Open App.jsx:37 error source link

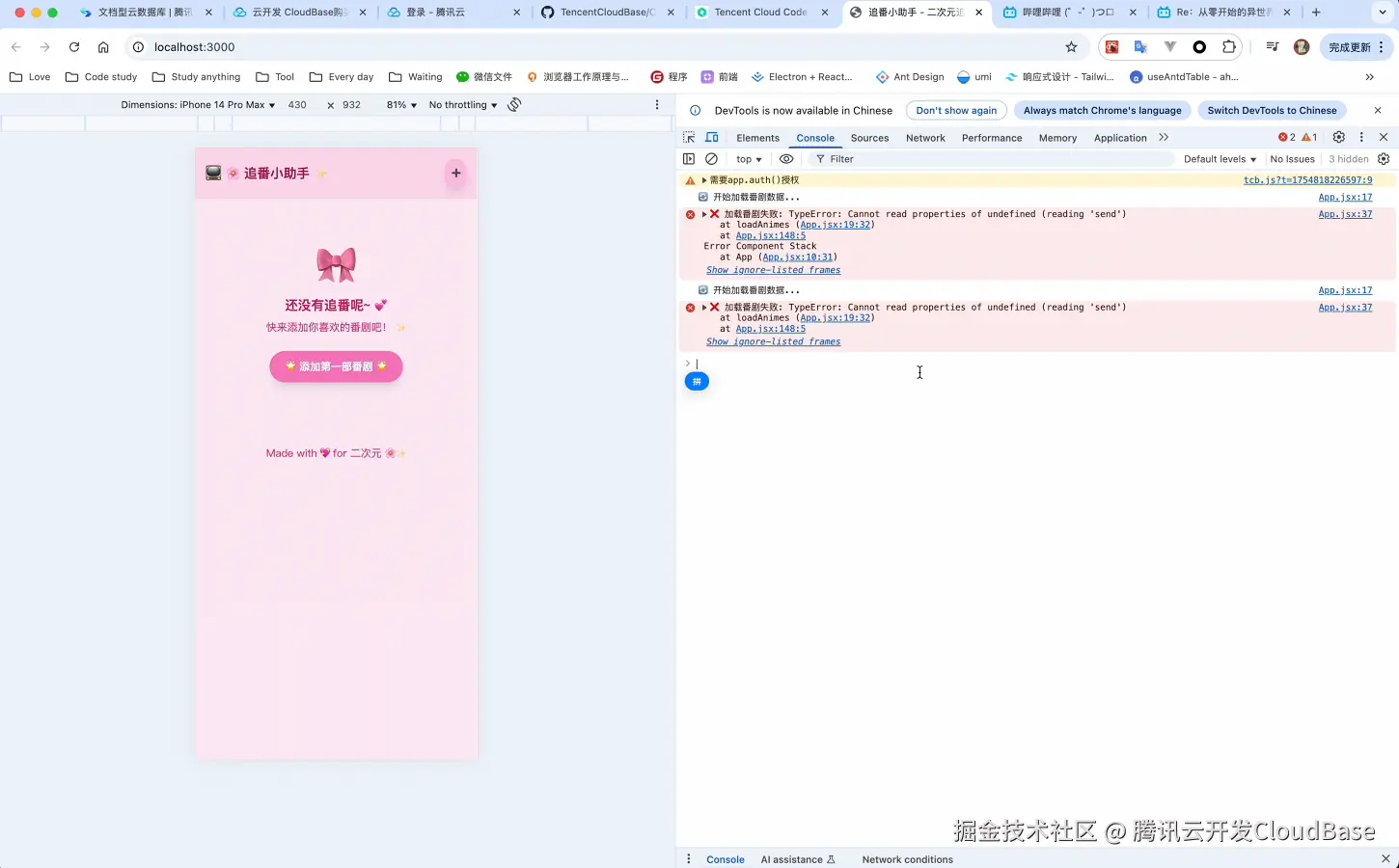(x=1345, y=214)
